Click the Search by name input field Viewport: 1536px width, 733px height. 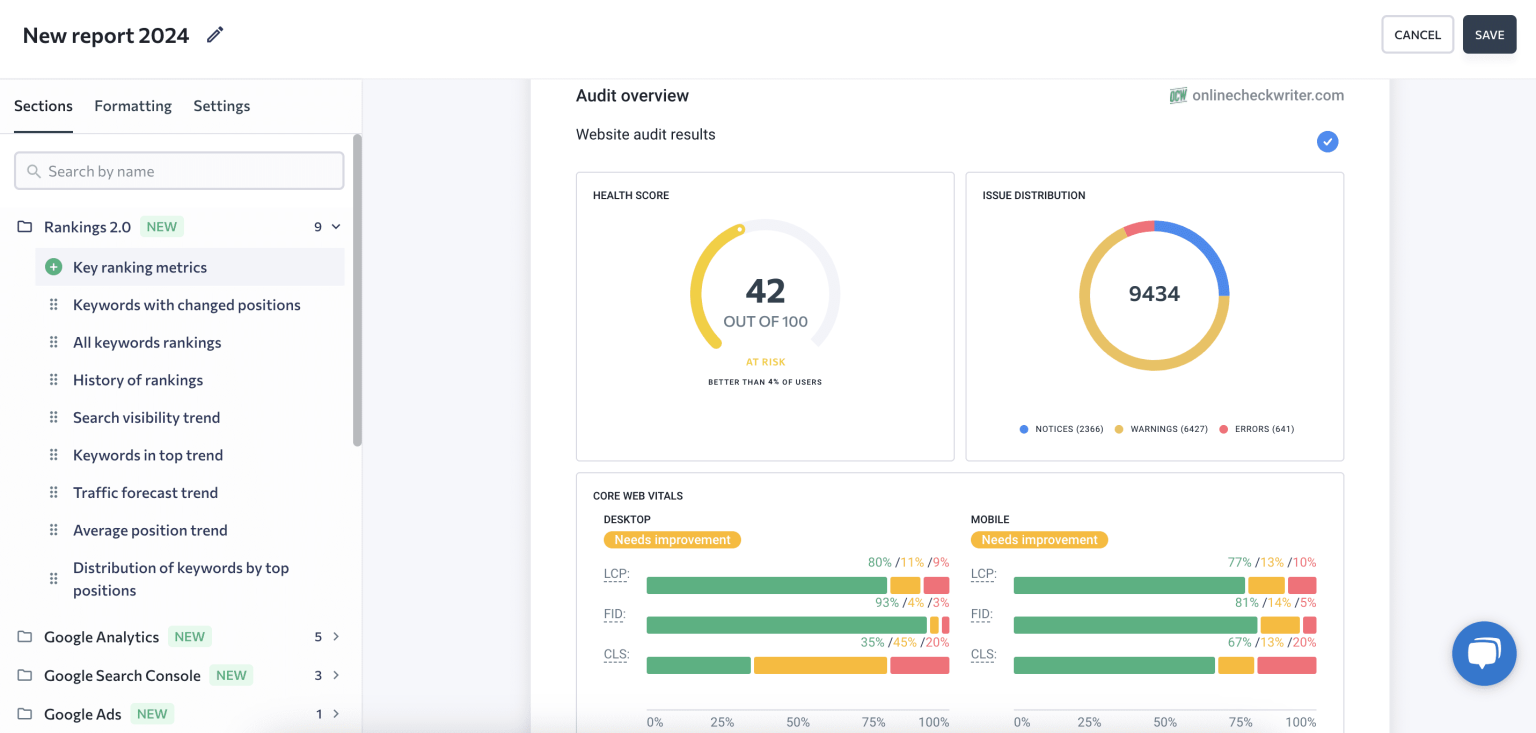(x=179, y=170)
